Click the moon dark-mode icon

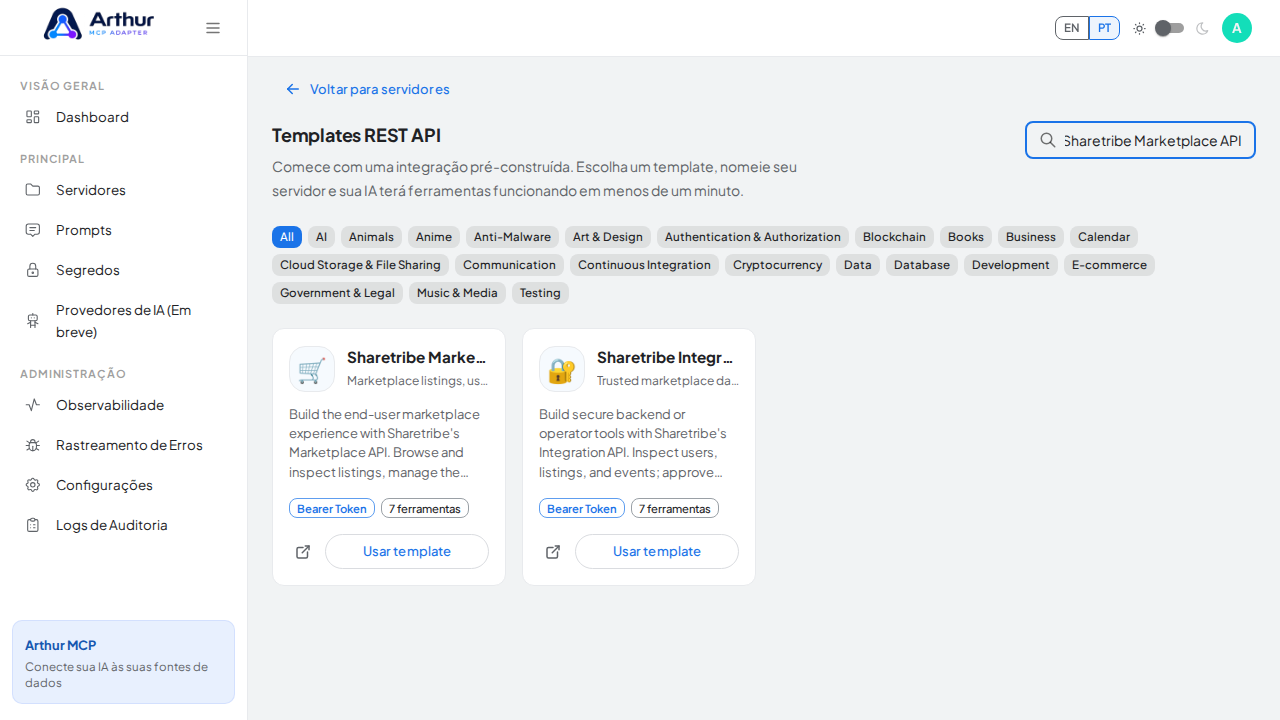(x=1202, y=28)
